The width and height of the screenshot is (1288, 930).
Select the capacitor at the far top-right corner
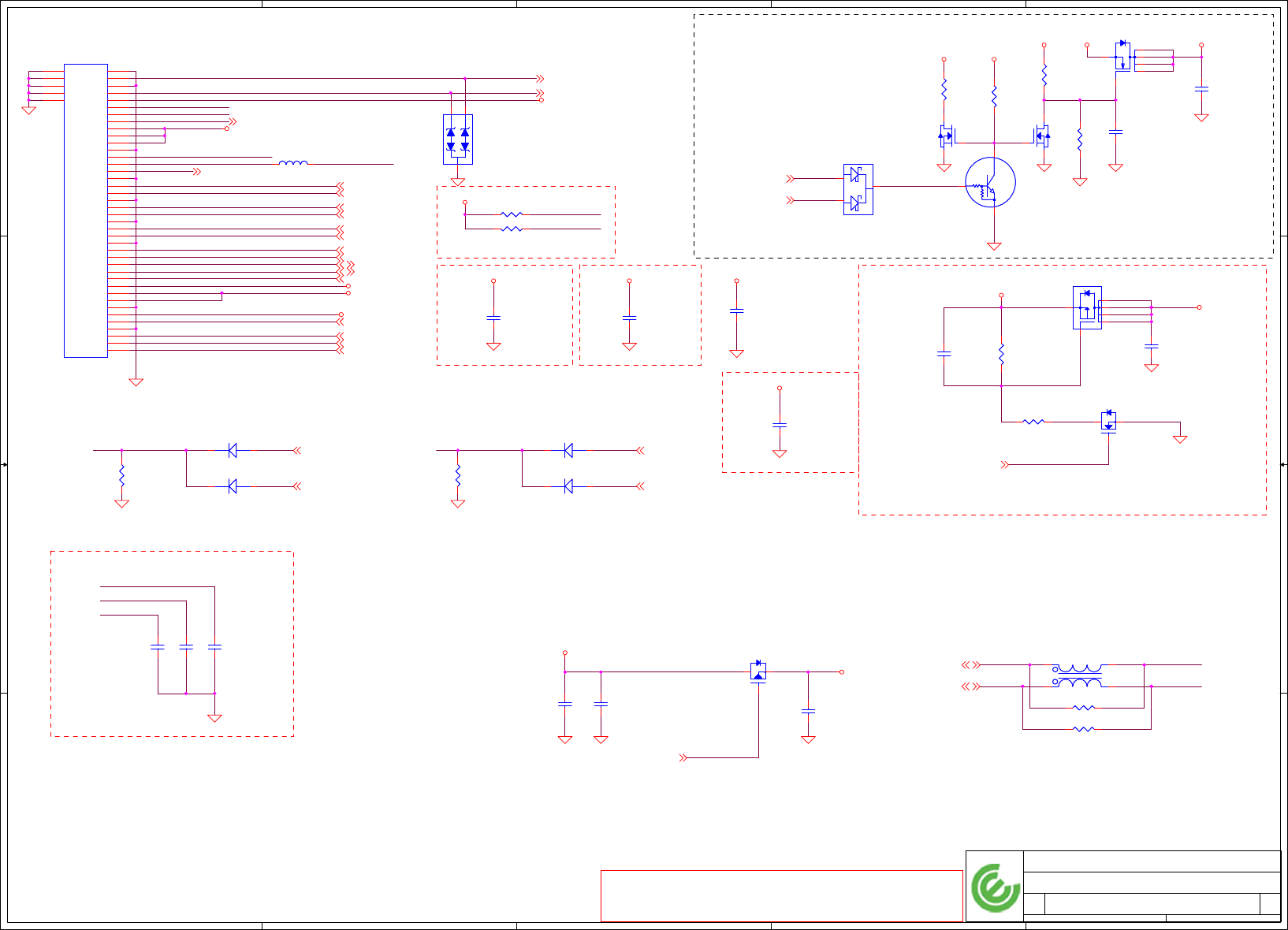coord(1201,89)
